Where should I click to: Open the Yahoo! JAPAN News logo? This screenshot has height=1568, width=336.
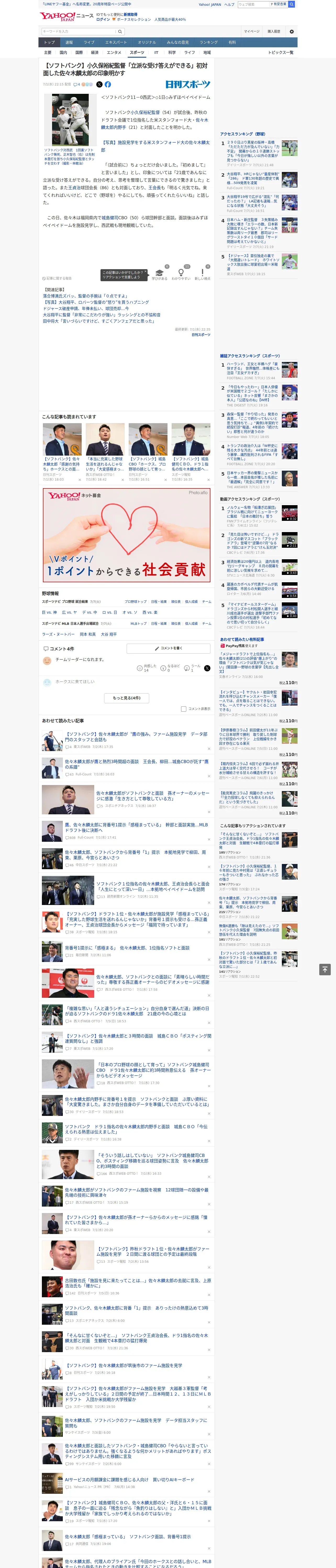coord(66,16)
